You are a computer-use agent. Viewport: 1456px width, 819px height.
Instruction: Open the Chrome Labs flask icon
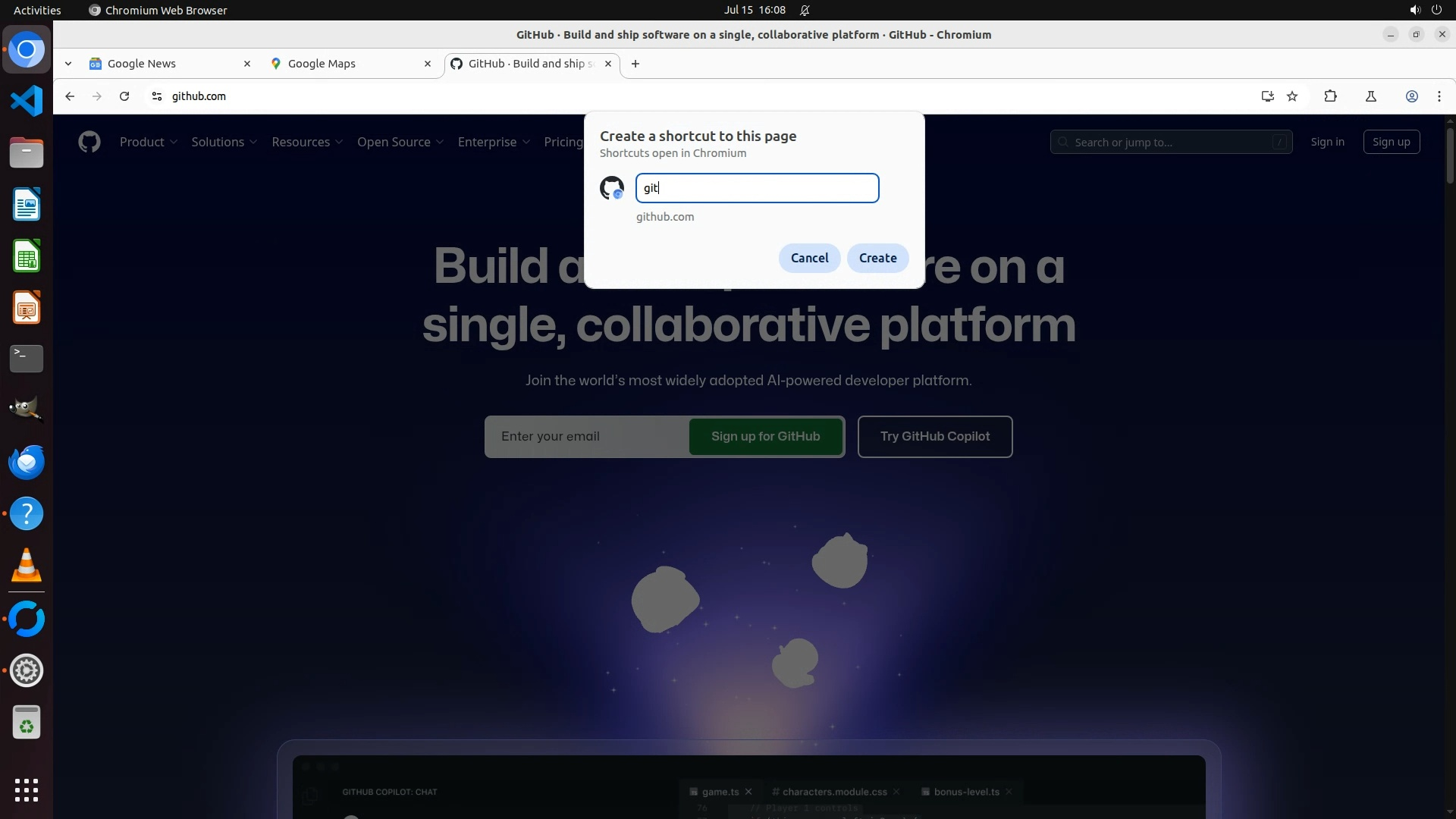click(x=1370, y=96)
